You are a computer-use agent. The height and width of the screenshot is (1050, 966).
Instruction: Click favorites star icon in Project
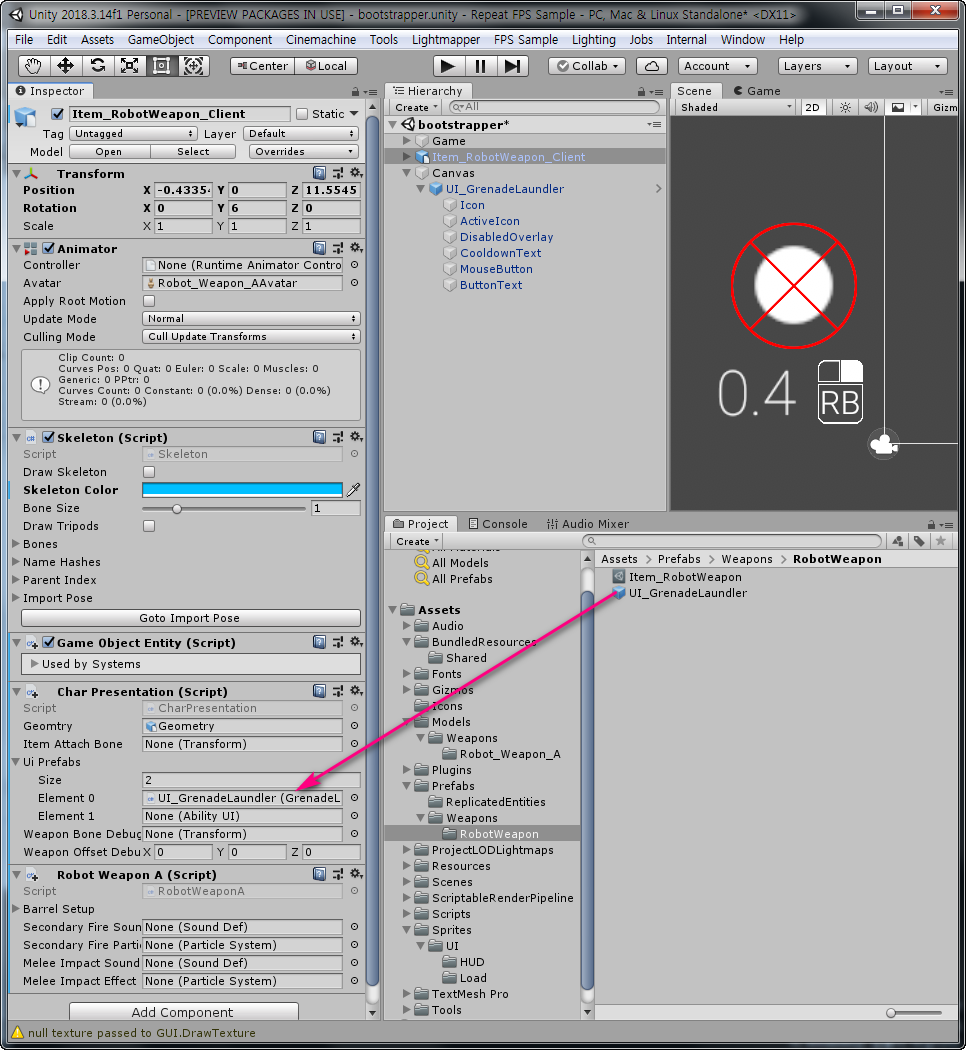click(941, 541)
